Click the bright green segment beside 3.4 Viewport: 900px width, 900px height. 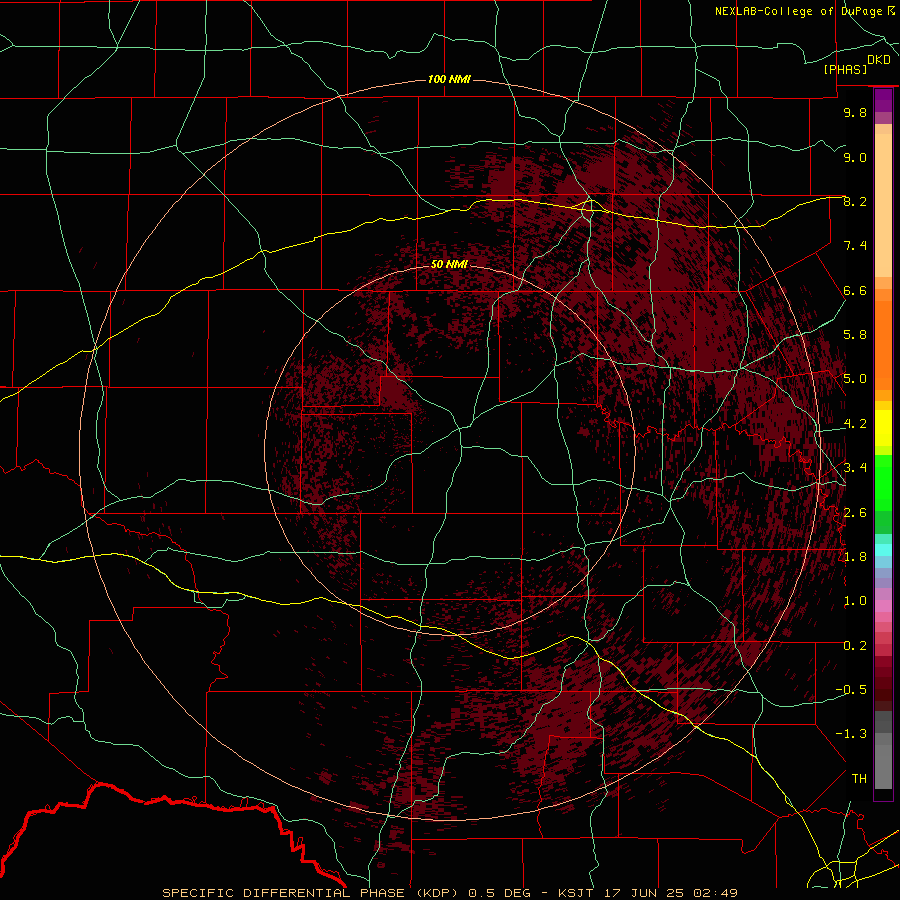click(x=883, y=481)
